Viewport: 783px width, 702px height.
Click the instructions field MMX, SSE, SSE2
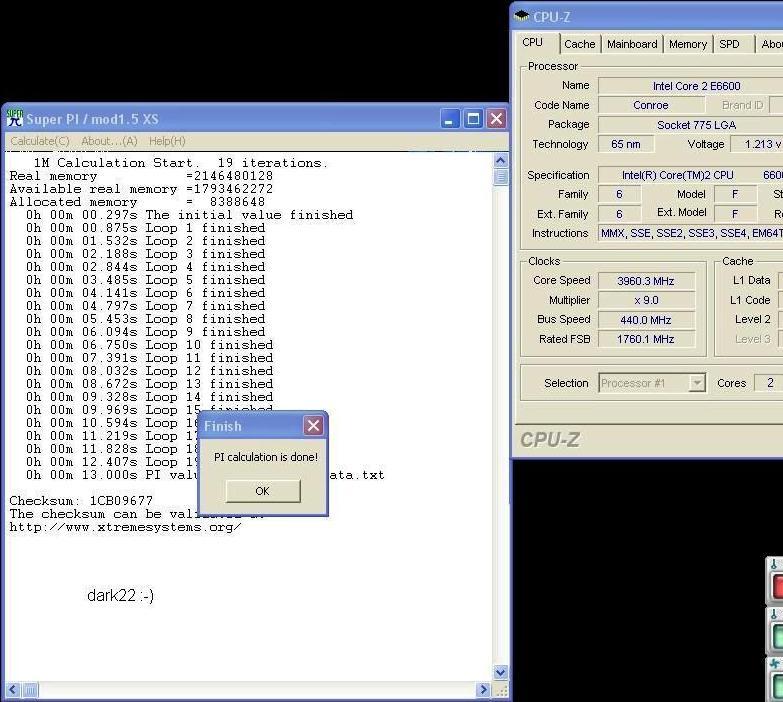691,233
